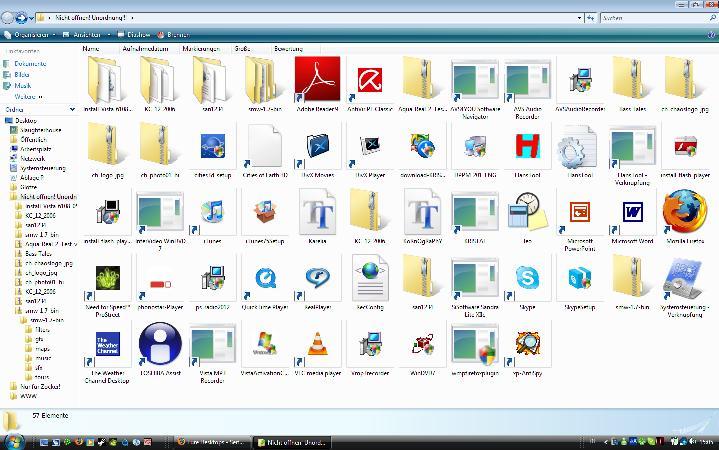
Task: Collapse the Ordner folders pane
Action: [72, 110]
